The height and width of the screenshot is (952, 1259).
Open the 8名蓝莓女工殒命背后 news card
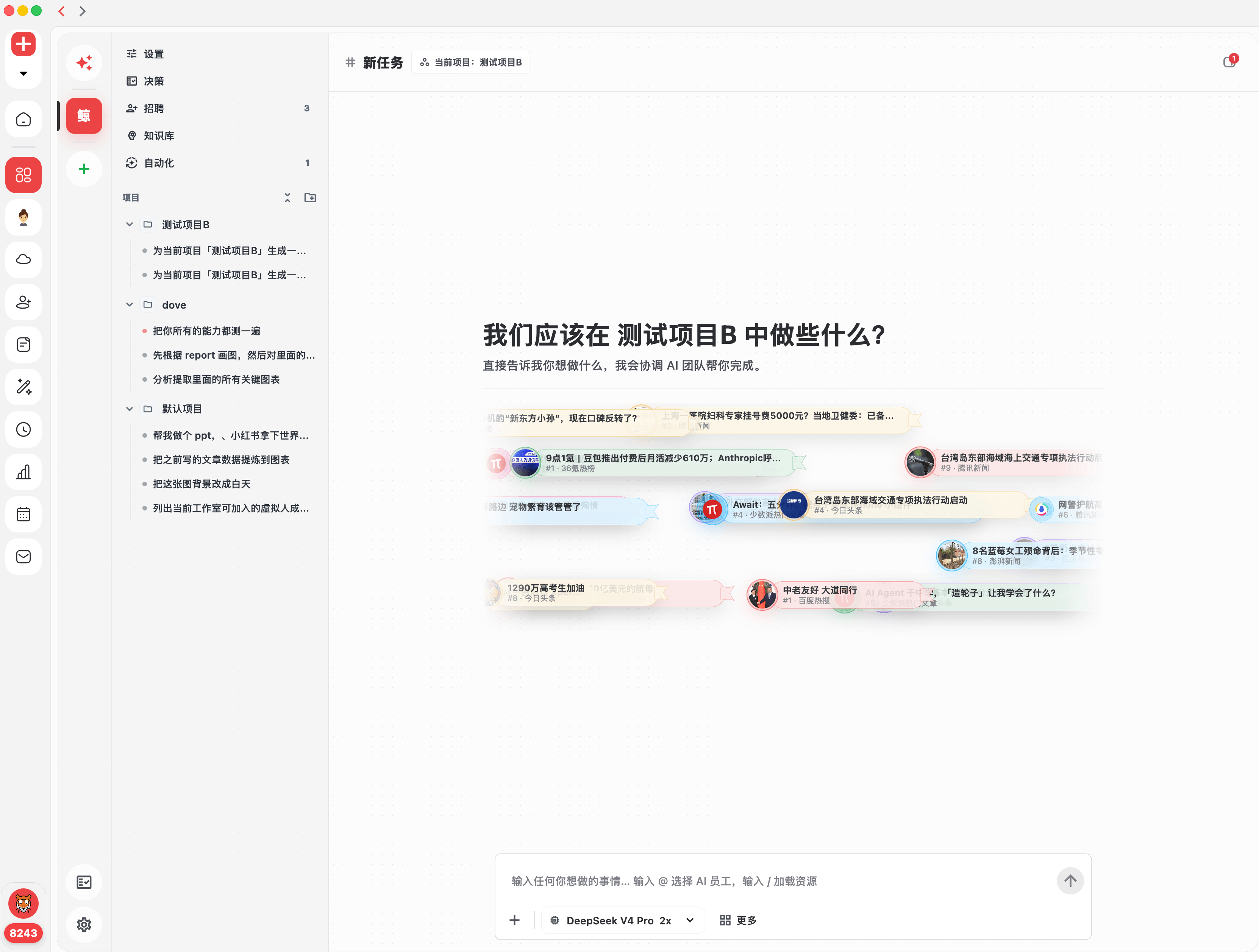point(1019,556)
